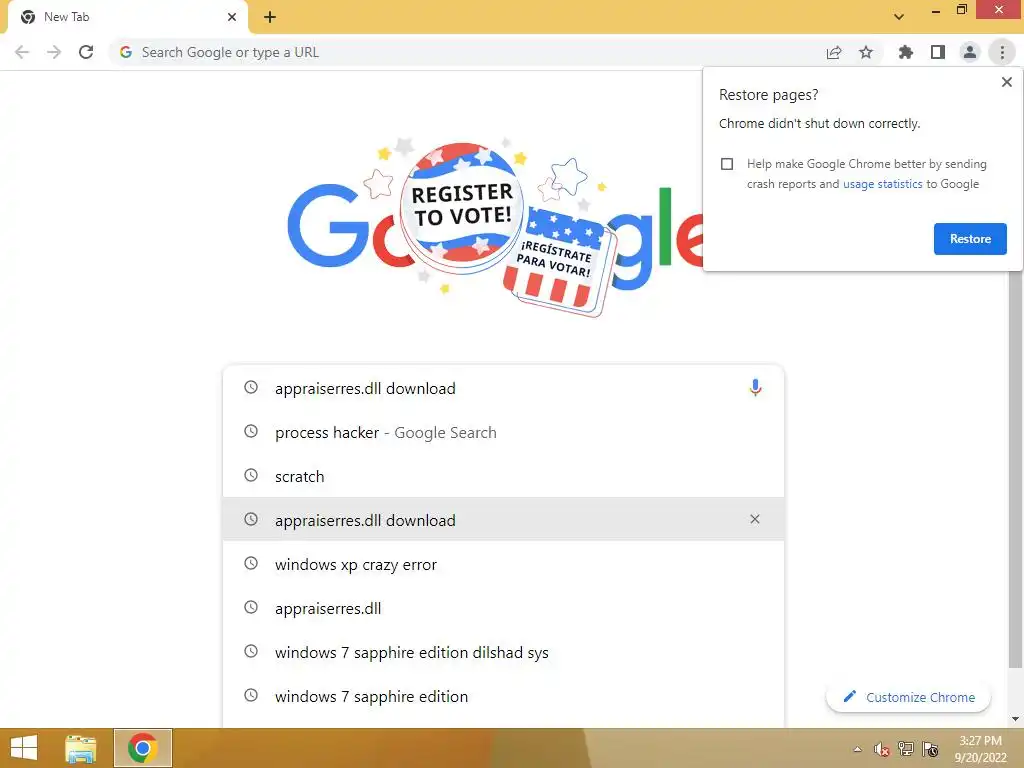
Task: Enable sending crash reports checkbox
Action: (727, 164)
